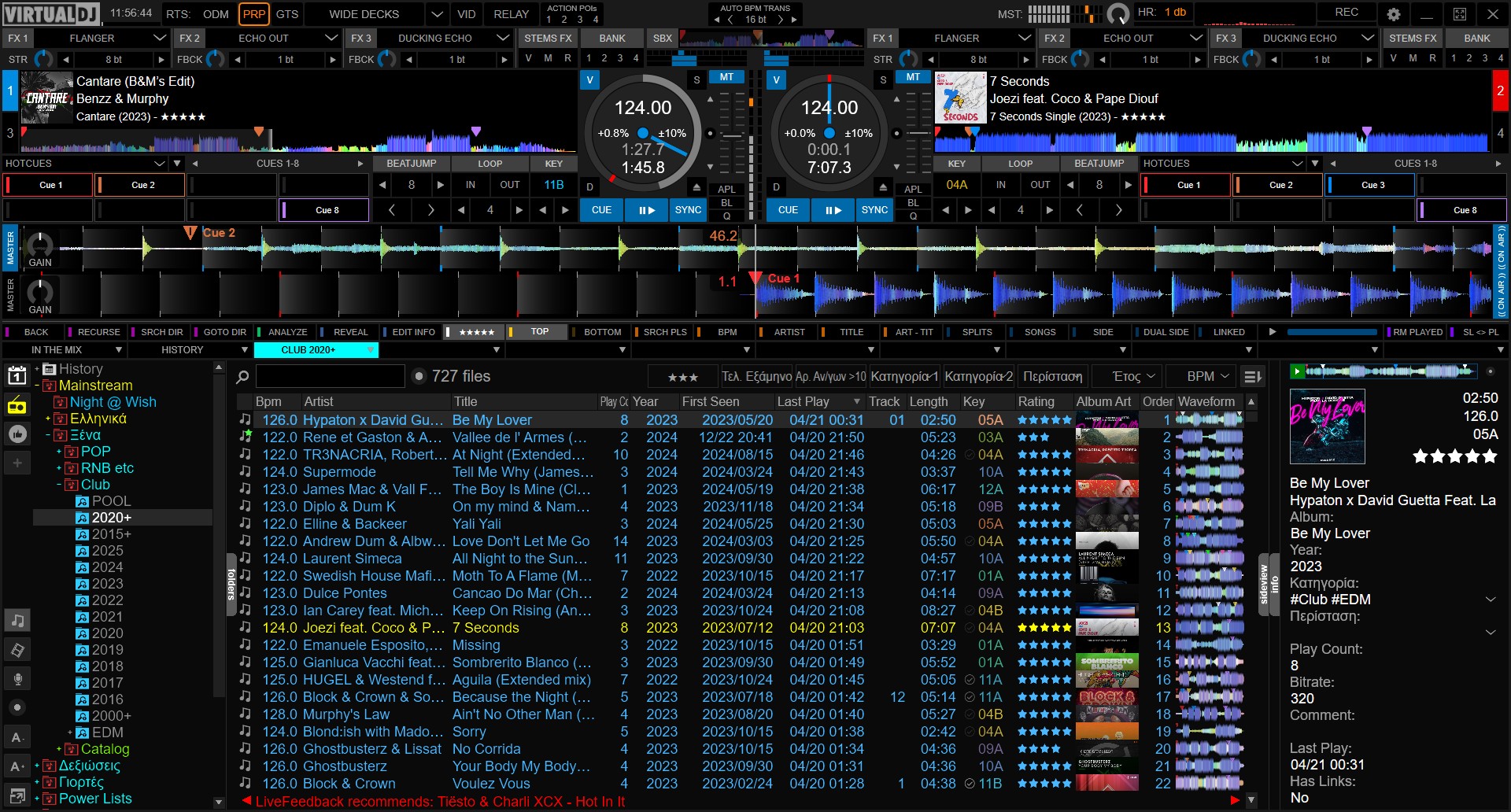This screenshot has width=1511, height=812.
Task: Toggle the left deck SYNC button
Action: pos(687,210)
